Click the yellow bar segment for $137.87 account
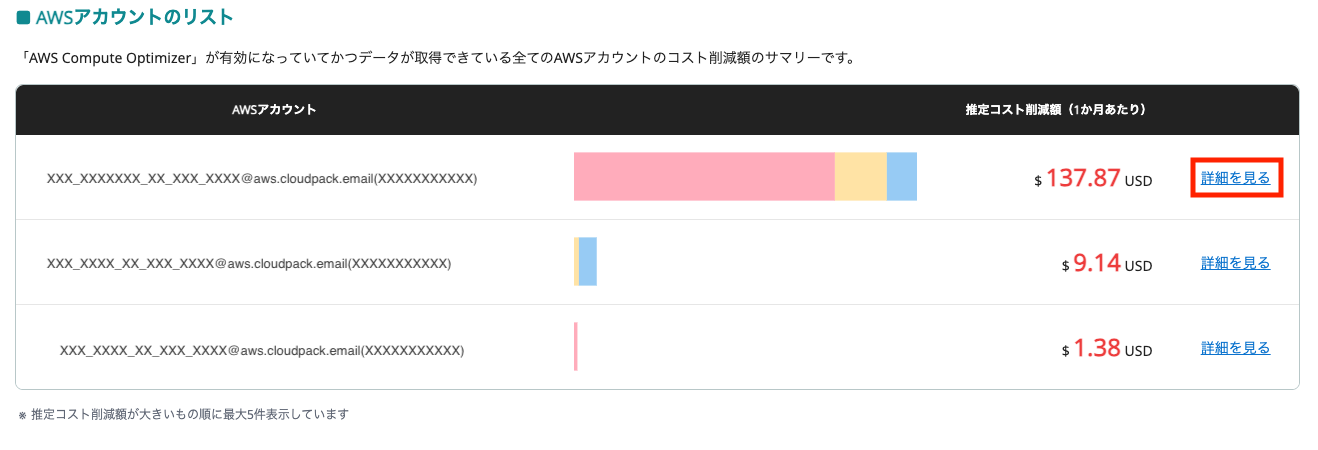 click(860, 177)
